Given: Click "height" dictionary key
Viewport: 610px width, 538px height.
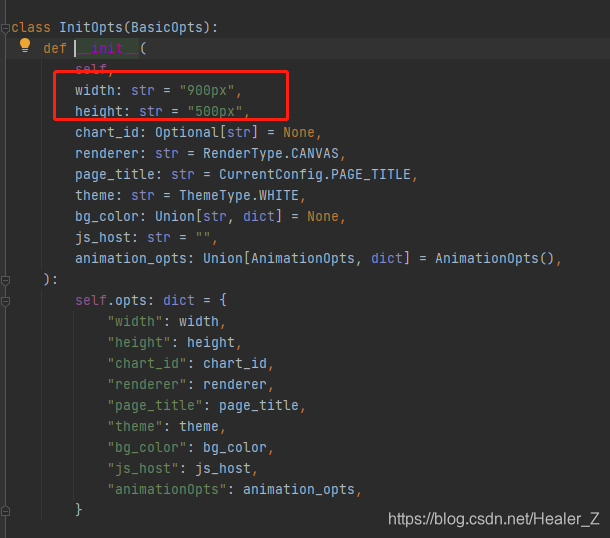Looking at the screenshot, I should (x=139, y=342).
